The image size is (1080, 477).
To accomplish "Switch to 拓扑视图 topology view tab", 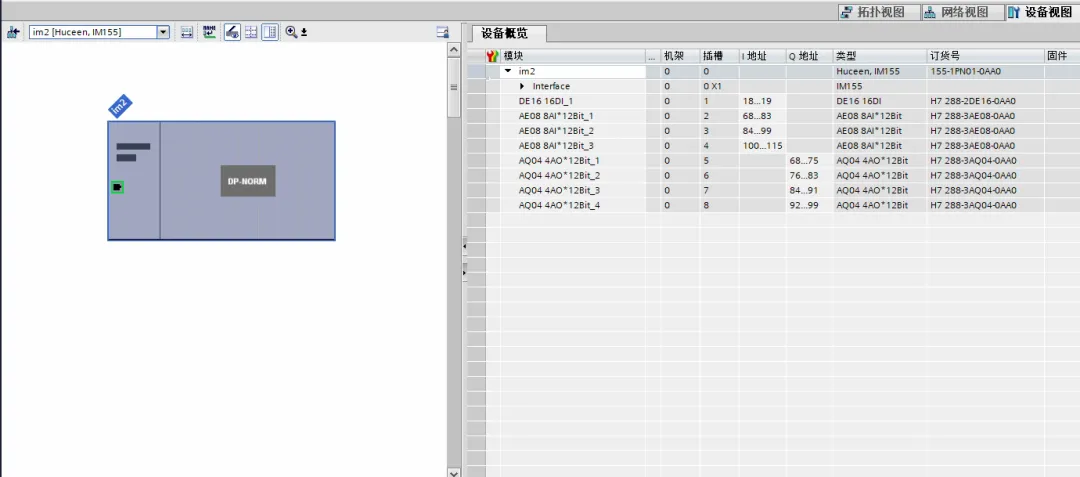I will [x=872, y=12].
